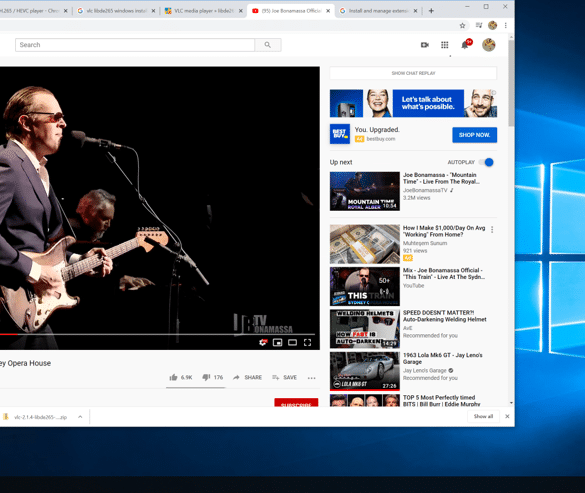Screen dimensions: 585x493
Task: Click the Best Buy banner ad image
Action: 413,103
